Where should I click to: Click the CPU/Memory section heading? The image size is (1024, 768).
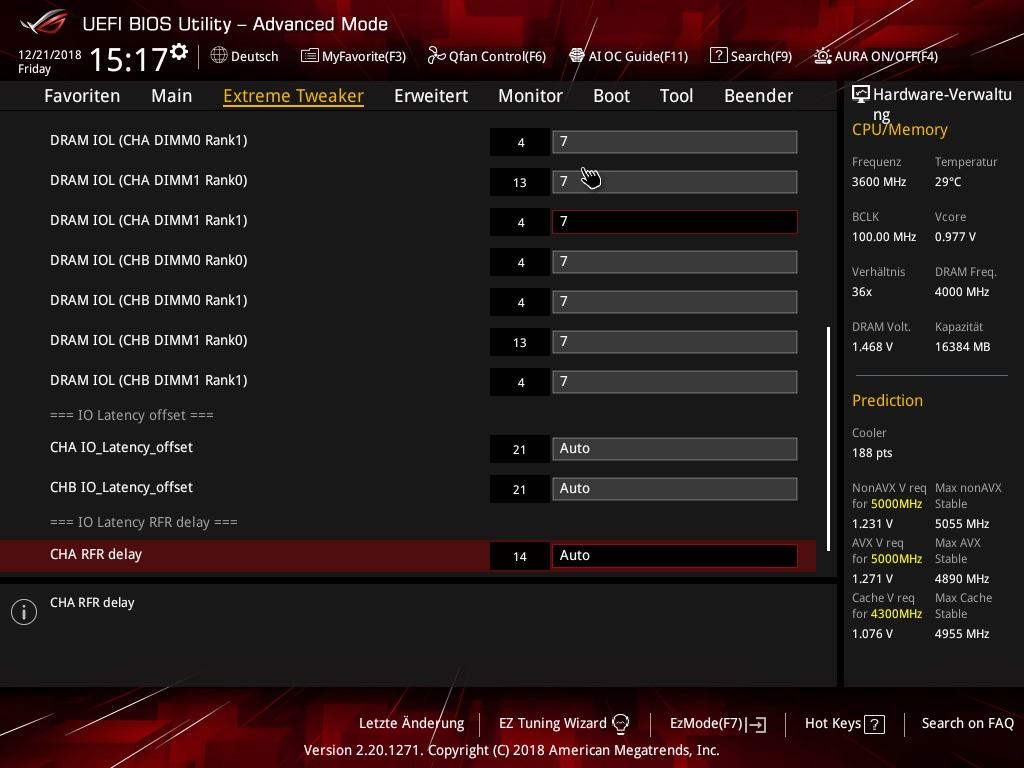(899, 129)
